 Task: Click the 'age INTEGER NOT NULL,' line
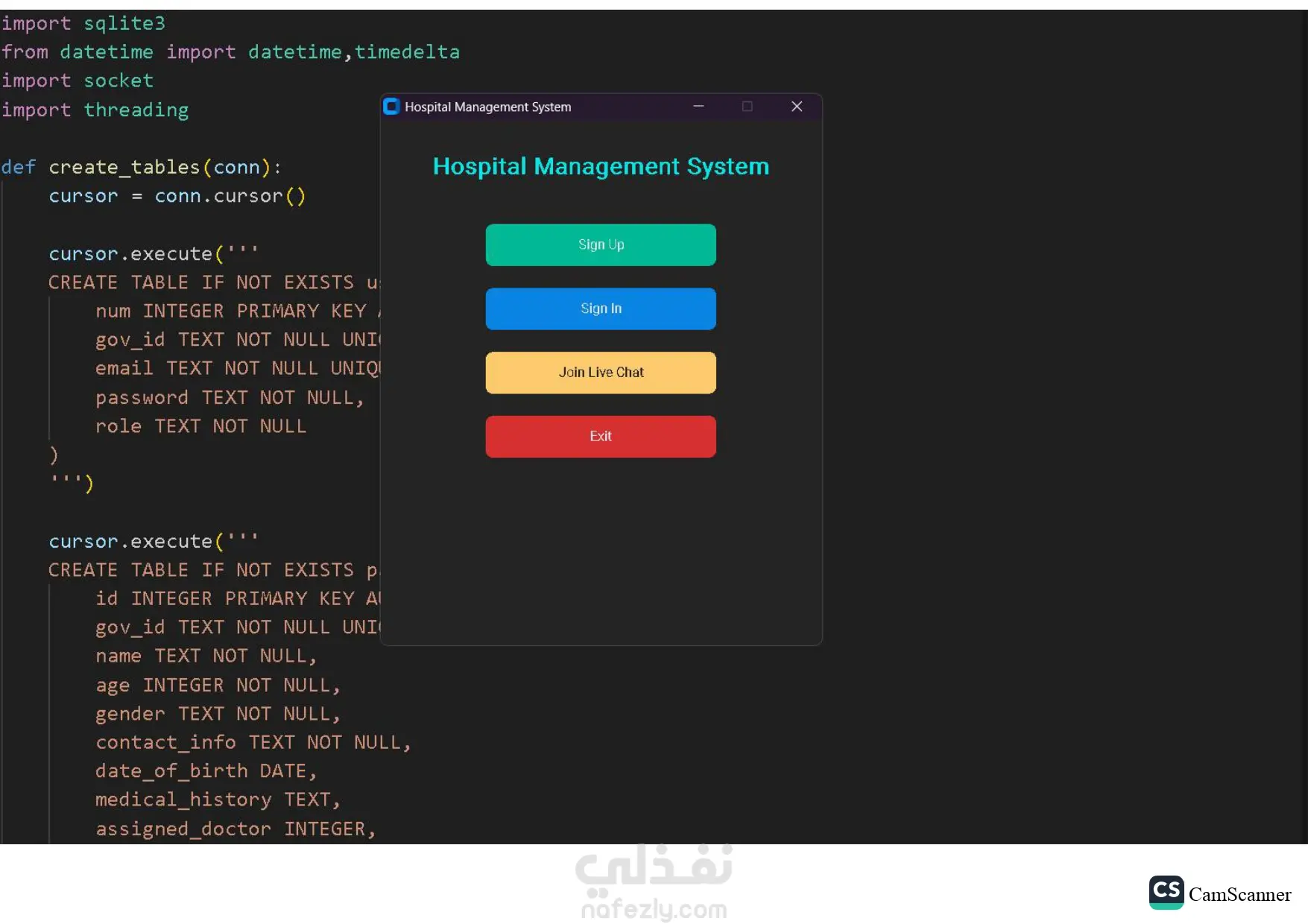(218, 686)
